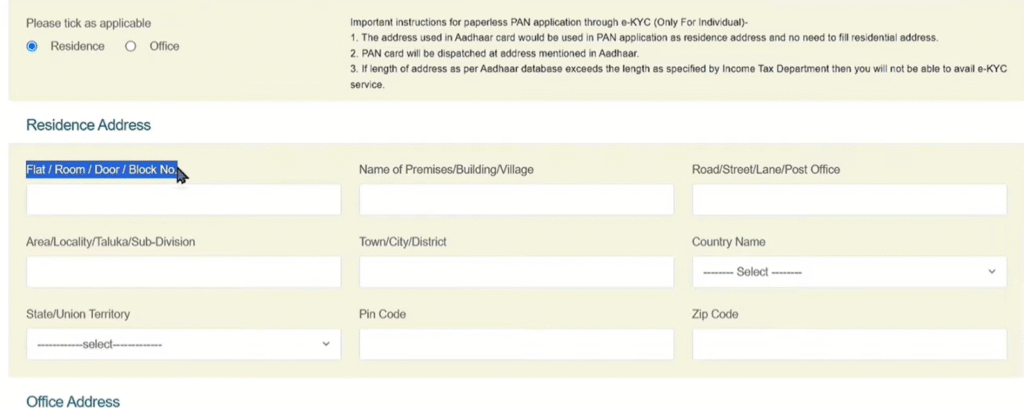Click the 'Please tick as applicable' text
Viewport: 1024px width, 408px height.
tap(89, 22)
